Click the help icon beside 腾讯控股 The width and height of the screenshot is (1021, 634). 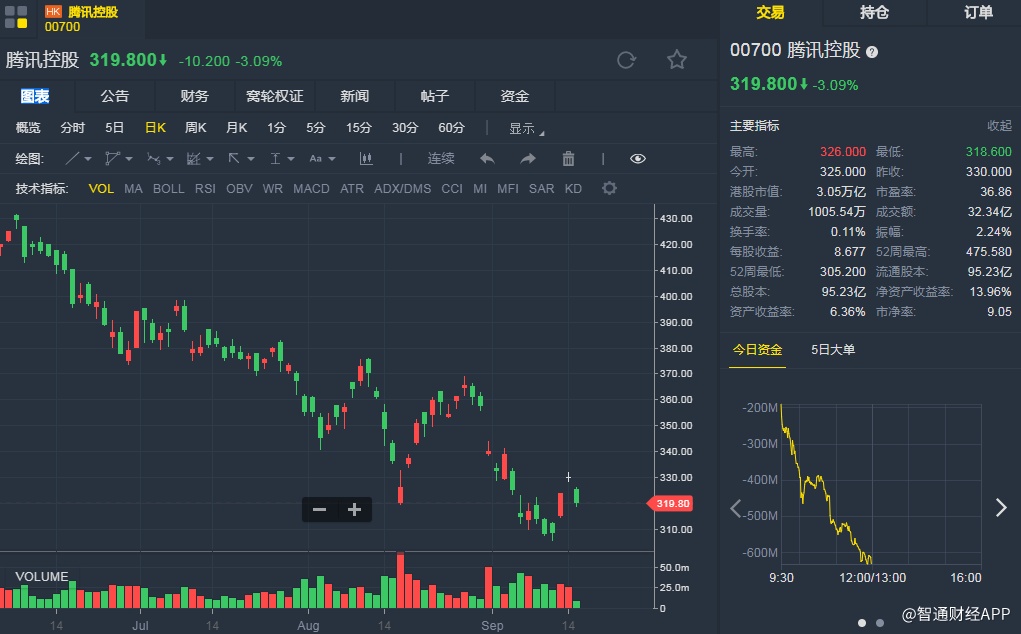pos(872,51)
